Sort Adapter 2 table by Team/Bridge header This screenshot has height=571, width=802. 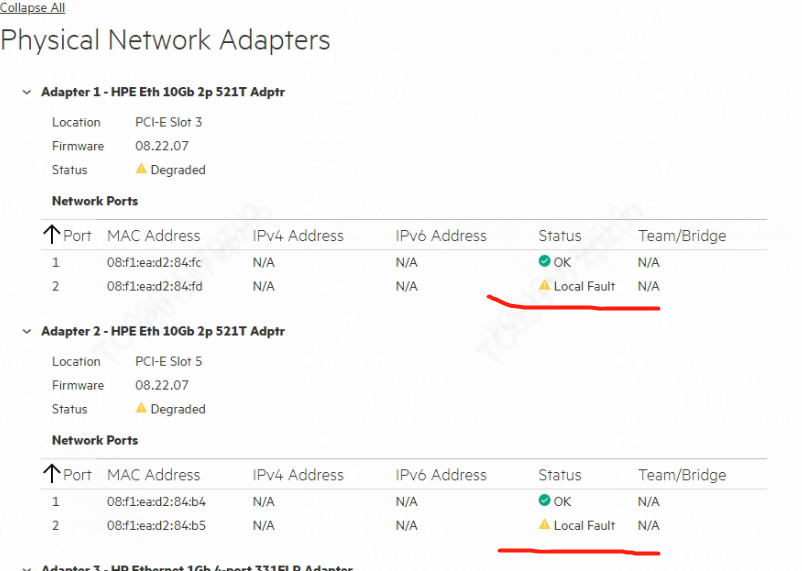pos(682,475)
